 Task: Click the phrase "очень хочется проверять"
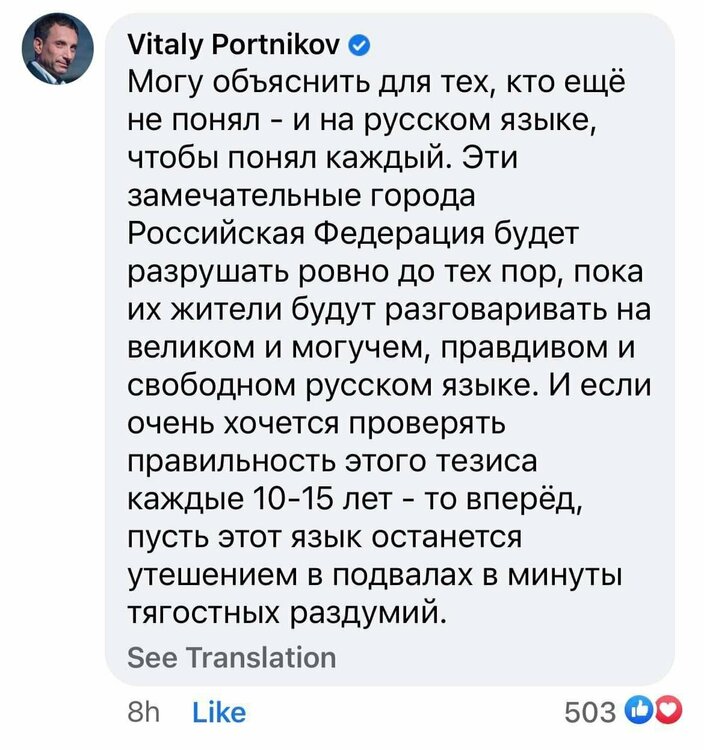click(320, 424)
